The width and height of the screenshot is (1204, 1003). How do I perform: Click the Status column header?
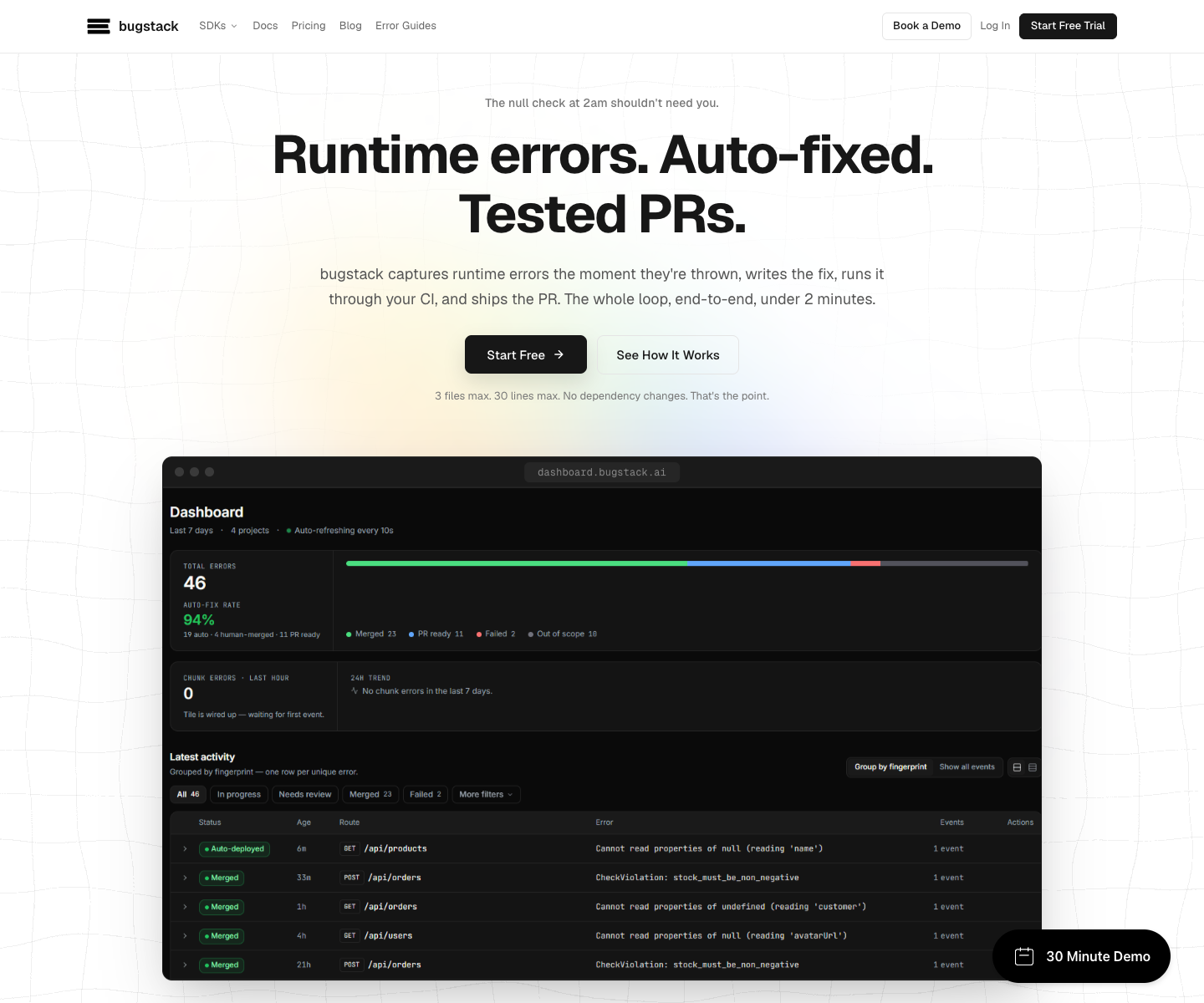[x=210, y=822]
